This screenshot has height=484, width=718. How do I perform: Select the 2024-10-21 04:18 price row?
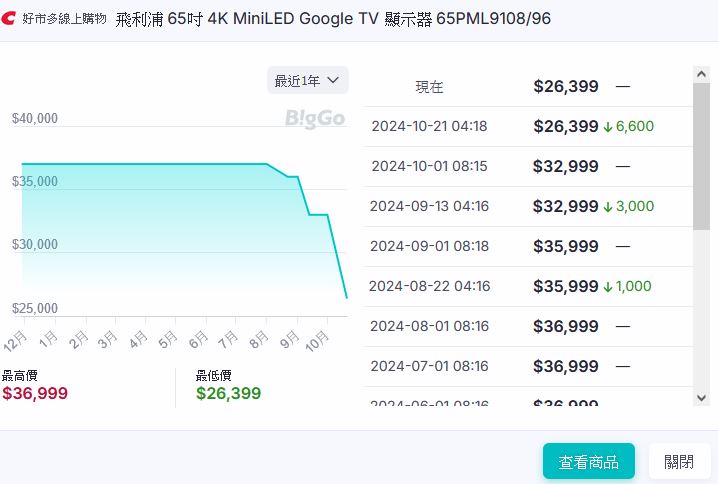(528, 127)
